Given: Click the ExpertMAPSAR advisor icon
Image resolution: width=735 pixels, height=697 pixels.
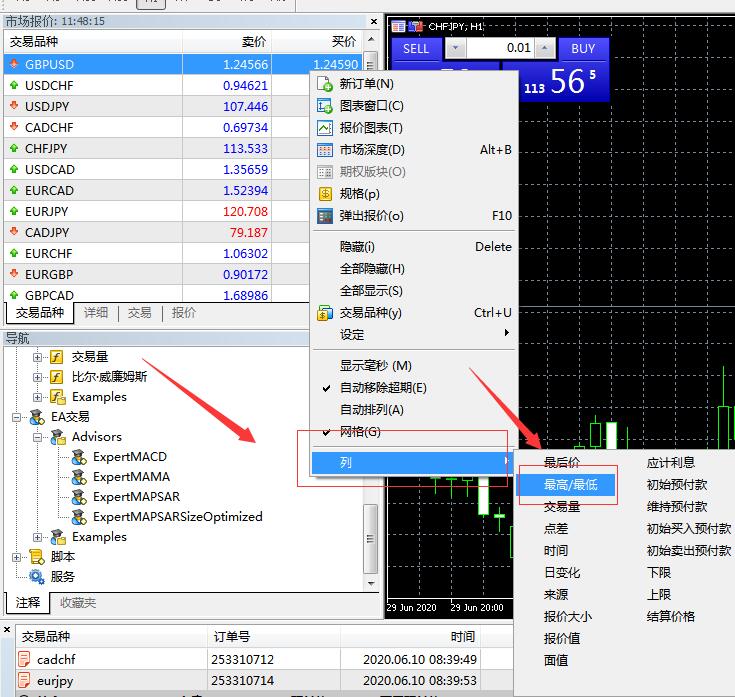Looking at the screenshot, I should (79, 497).
